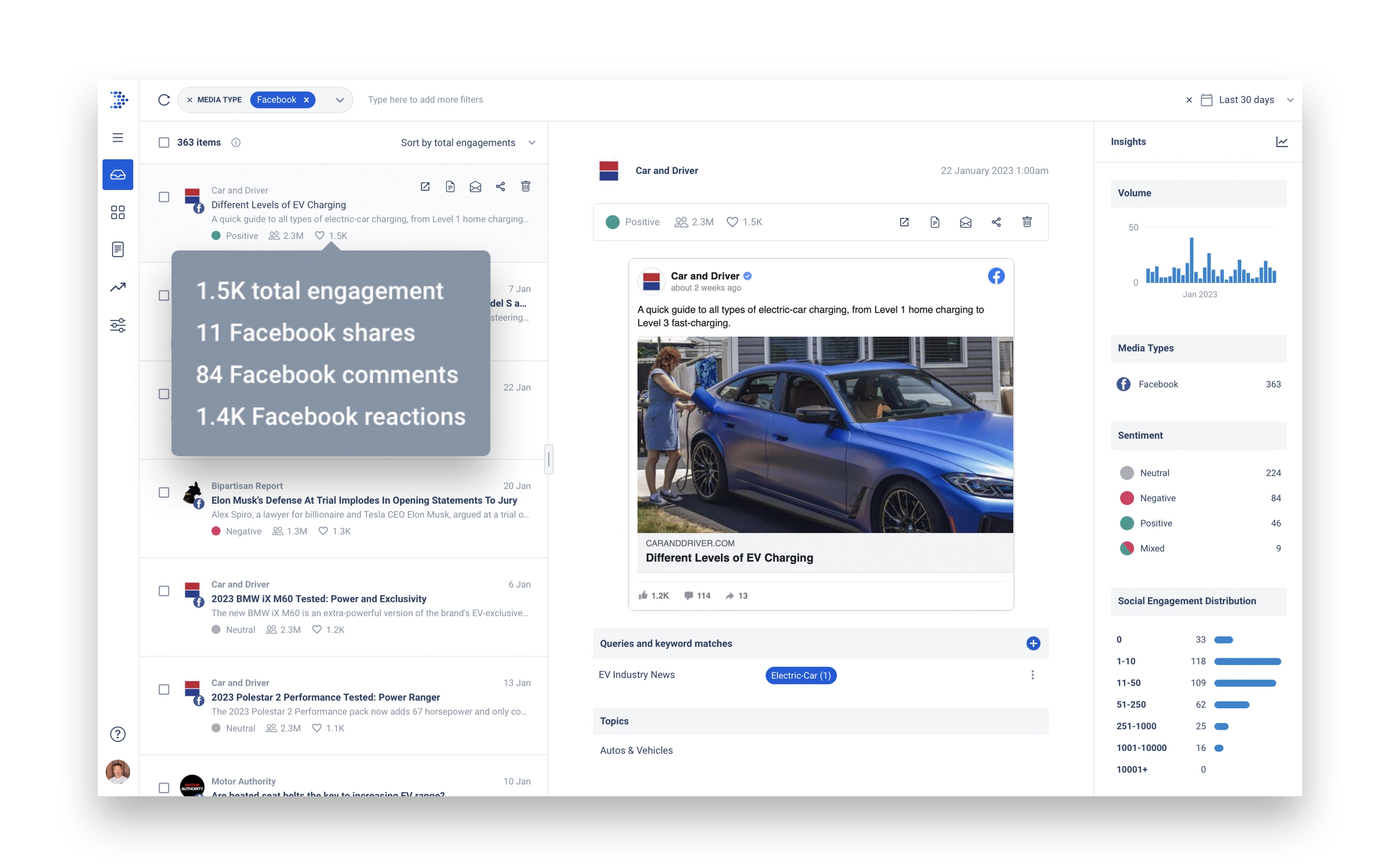Click the email icon in detail toolbar
The width and height of the screenshot is (1400, 866).
point(965,222)
